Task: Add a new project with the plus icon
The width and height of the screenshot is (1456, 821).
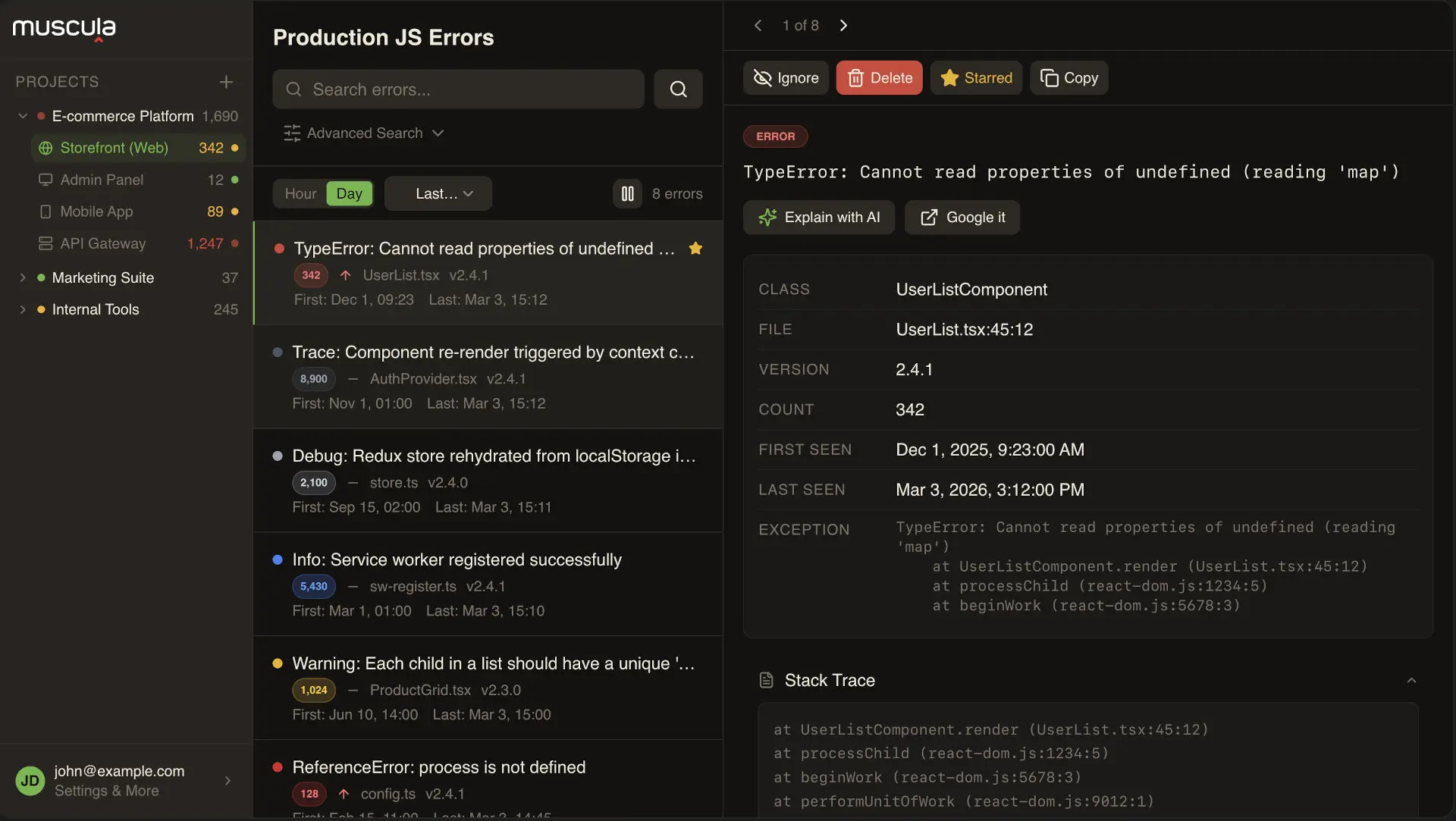Action: [226, 82]
